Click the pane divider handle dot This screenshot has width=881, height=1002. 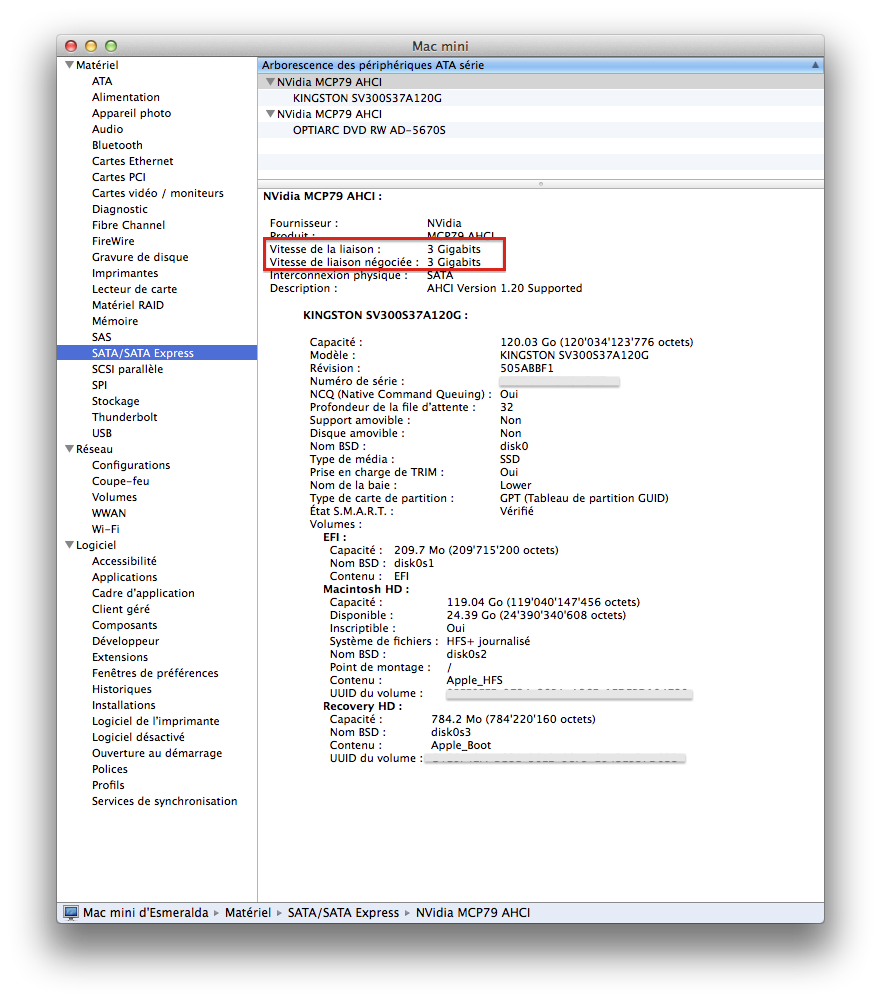coord(541,184)
